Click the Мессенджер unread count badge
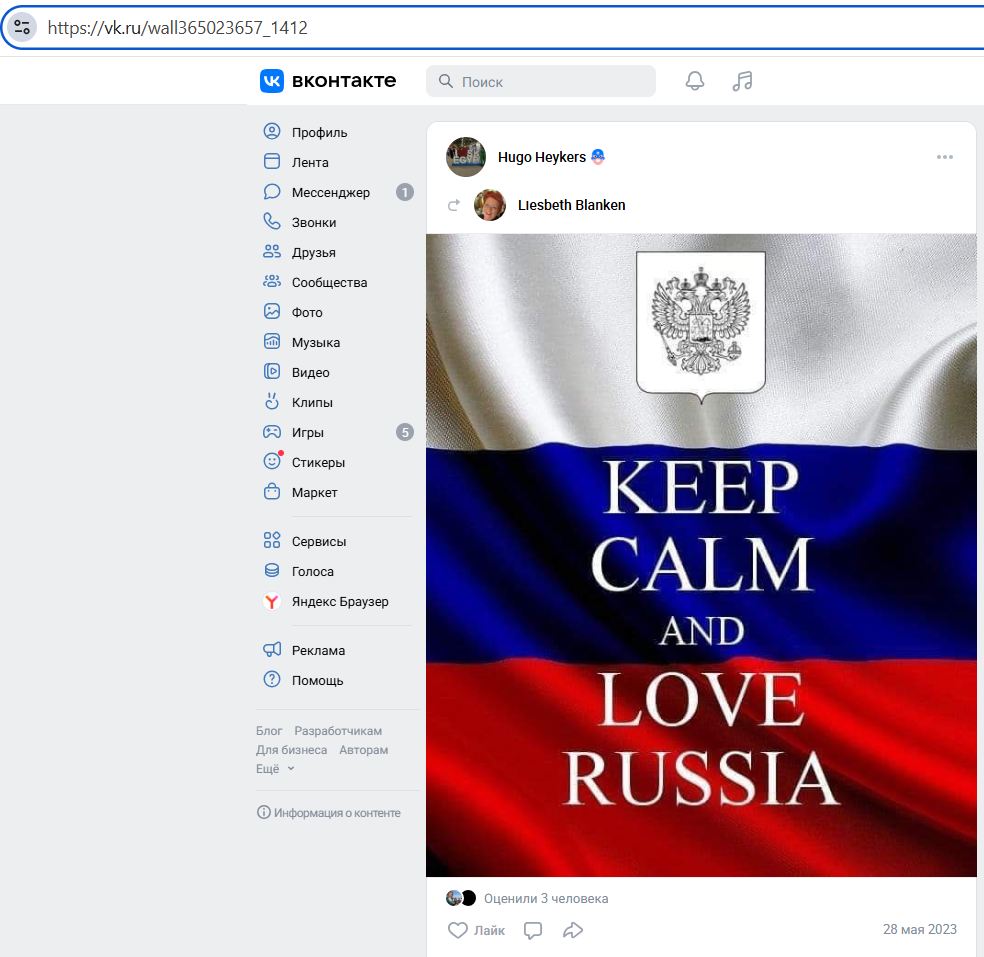984x957 pixels. (x=405, y=192)
